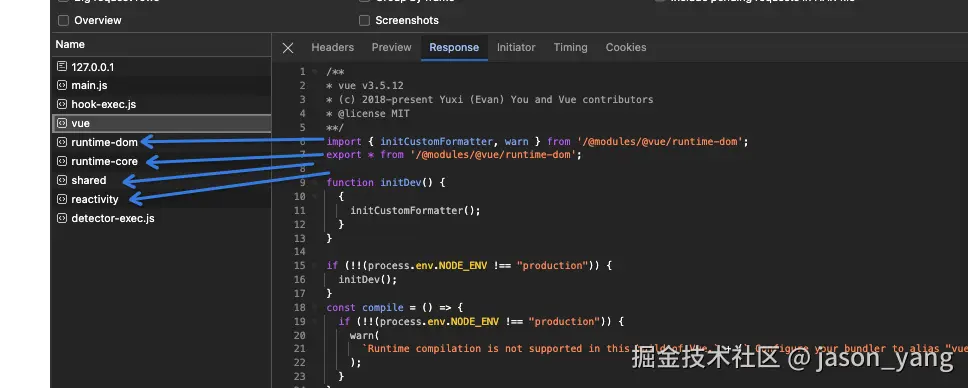The image size is (968, 388).
Task: Select the runtime-dom request name
Action: click(x=104, y=142)
